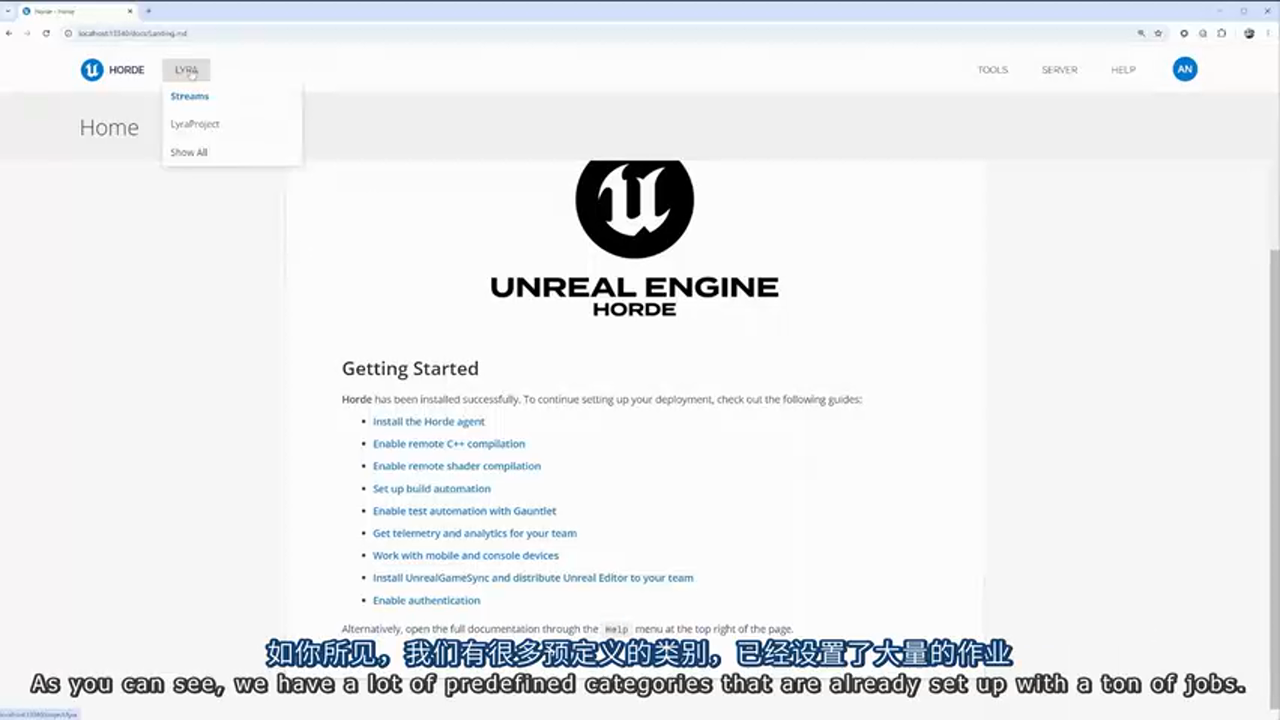Open the HELP menu

click(1123, 69)
